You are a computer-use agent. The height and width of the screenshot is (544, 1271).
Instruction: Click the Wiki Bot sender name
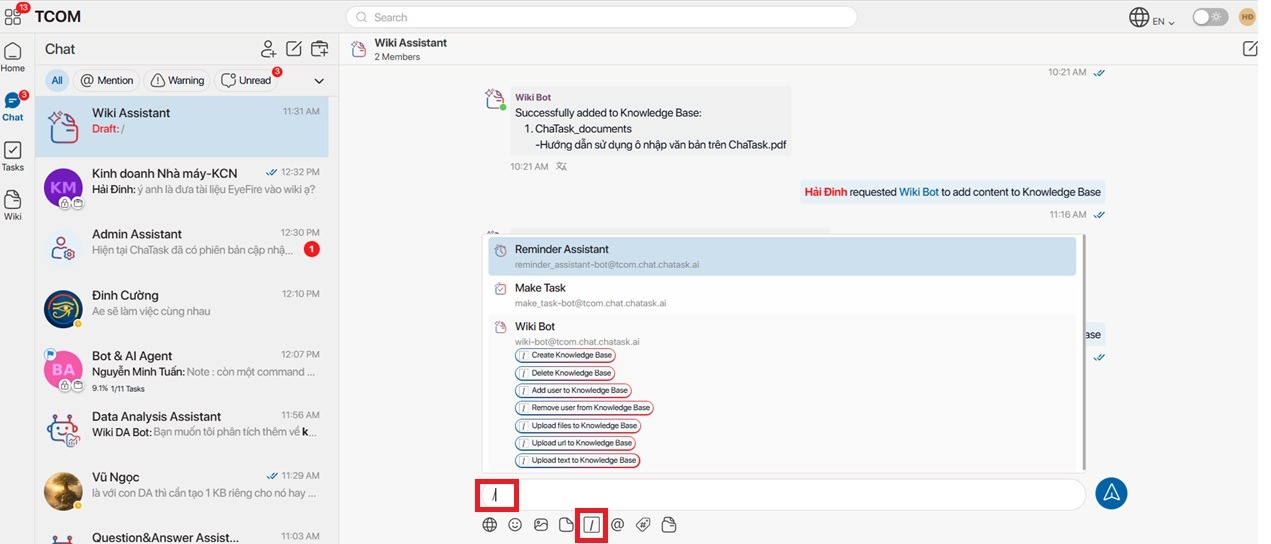click(532, 98)
